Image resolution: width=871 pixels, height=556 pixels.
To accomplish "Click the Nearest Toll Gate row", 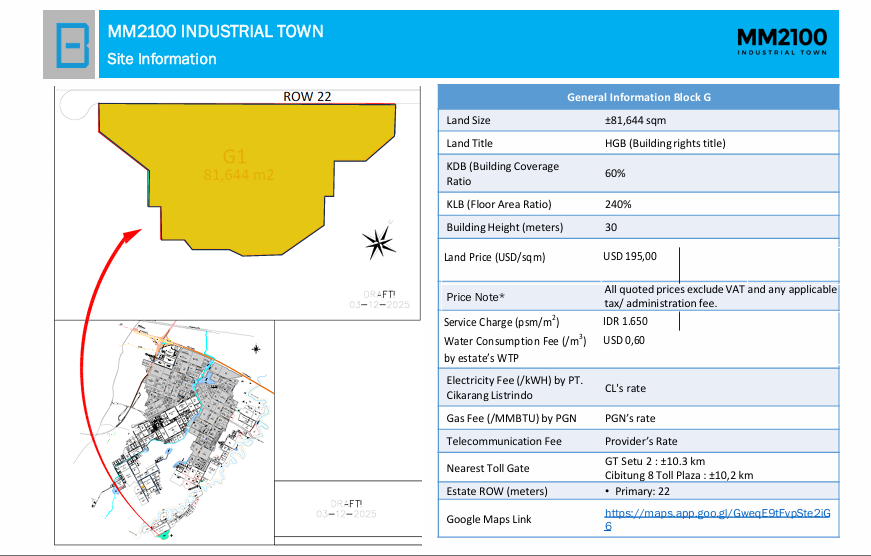I will (x=638, y=468).
